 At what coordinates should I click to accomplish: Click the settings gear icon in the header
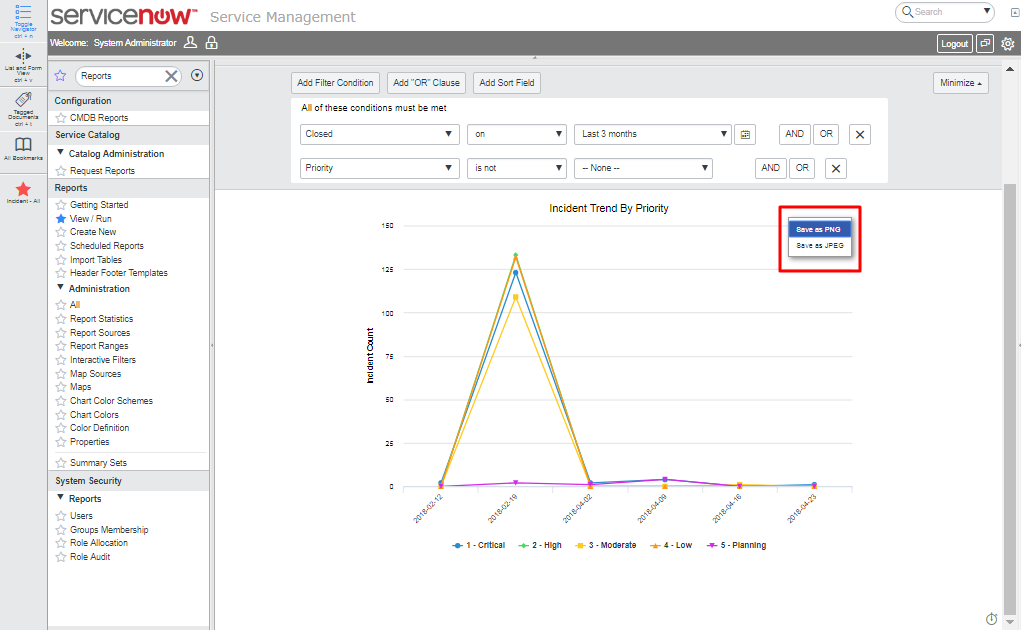(x=1007, y=44)
